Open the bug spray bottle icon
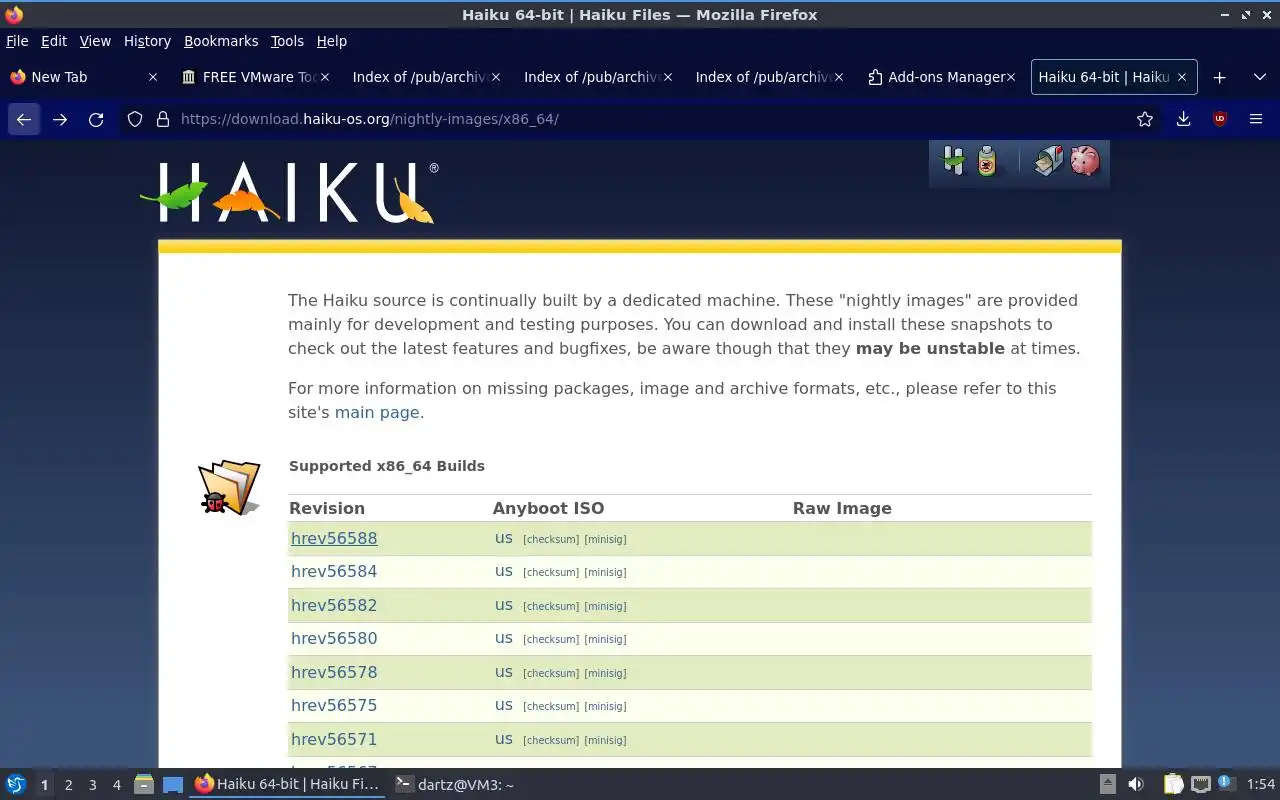The width and height of the screenshot is (1280, 800). pos(987,161)
